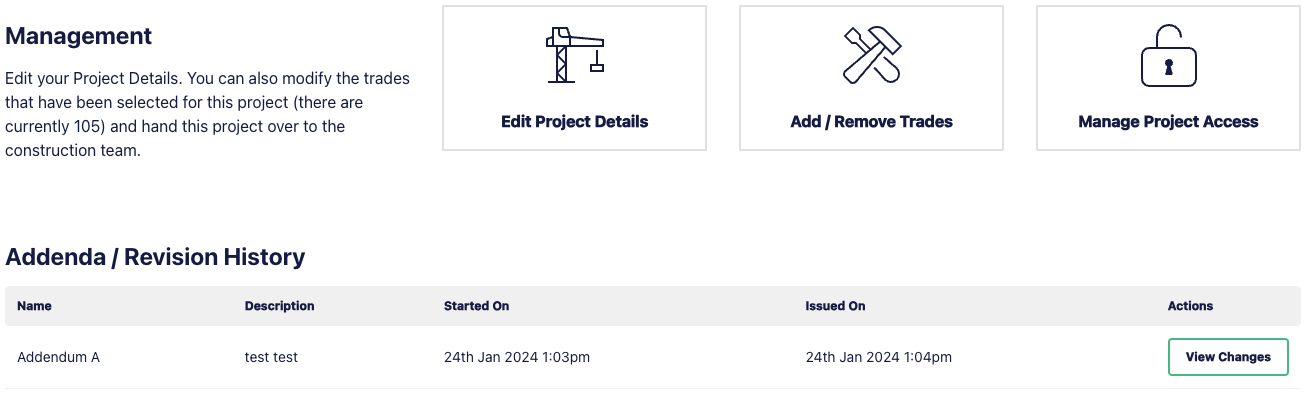Select the Addendum A name cell

click(x=58, y=357)
